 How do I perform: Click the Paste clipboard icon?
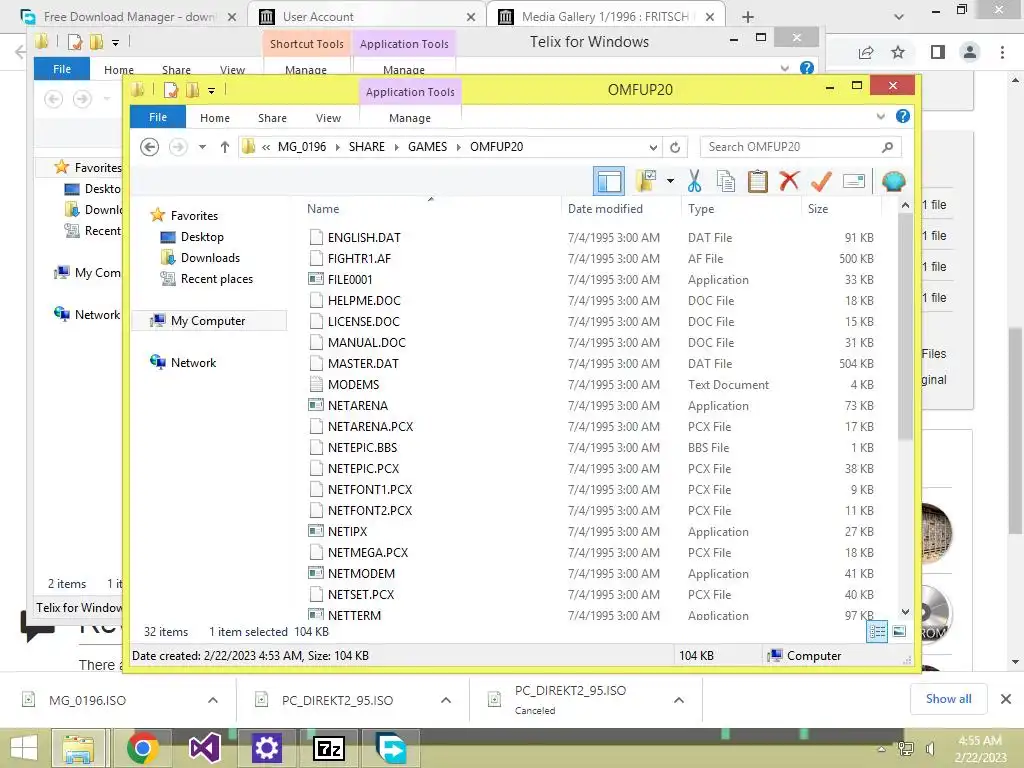pos(758,181)
